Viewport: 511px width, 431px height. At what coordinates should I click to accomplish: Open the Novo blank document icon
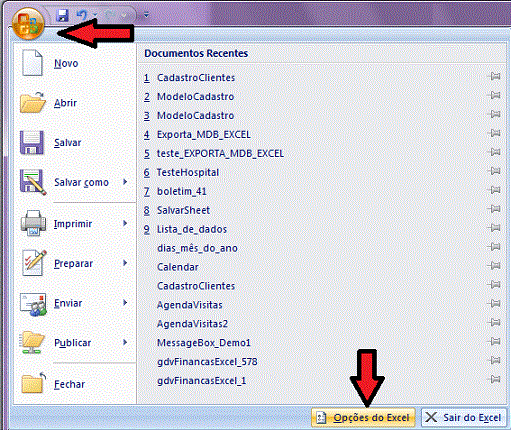pos(32,63)
